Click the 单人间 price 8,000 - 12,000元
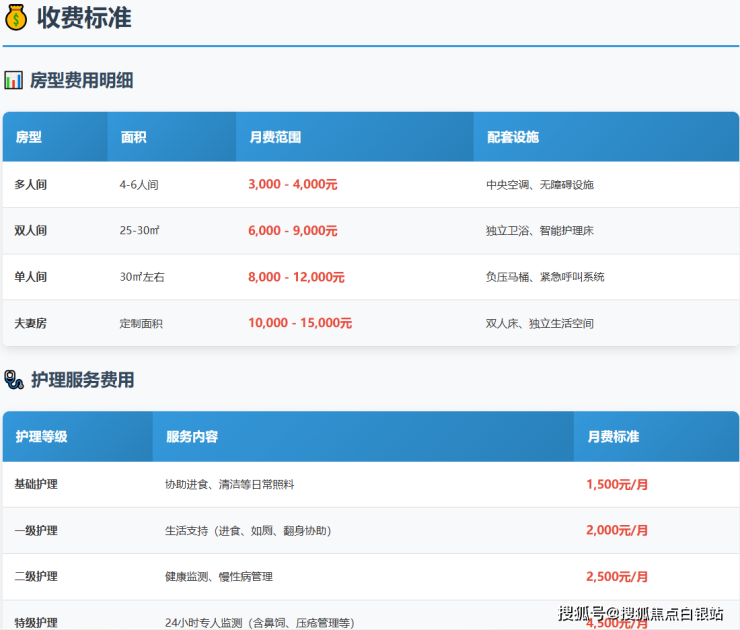 coord(296,277)
